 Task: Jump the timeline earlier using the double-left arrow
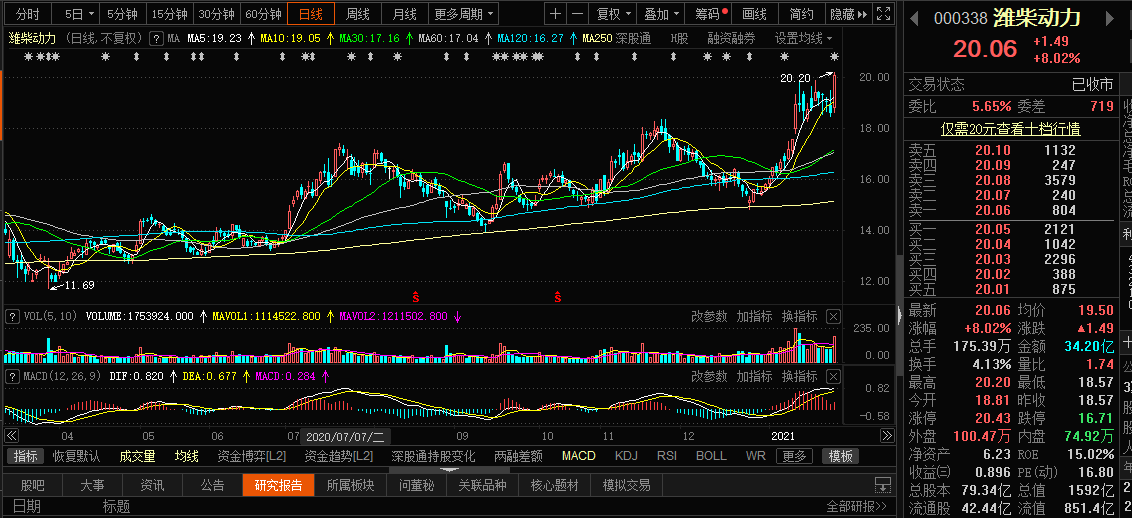tap(12, 436)
